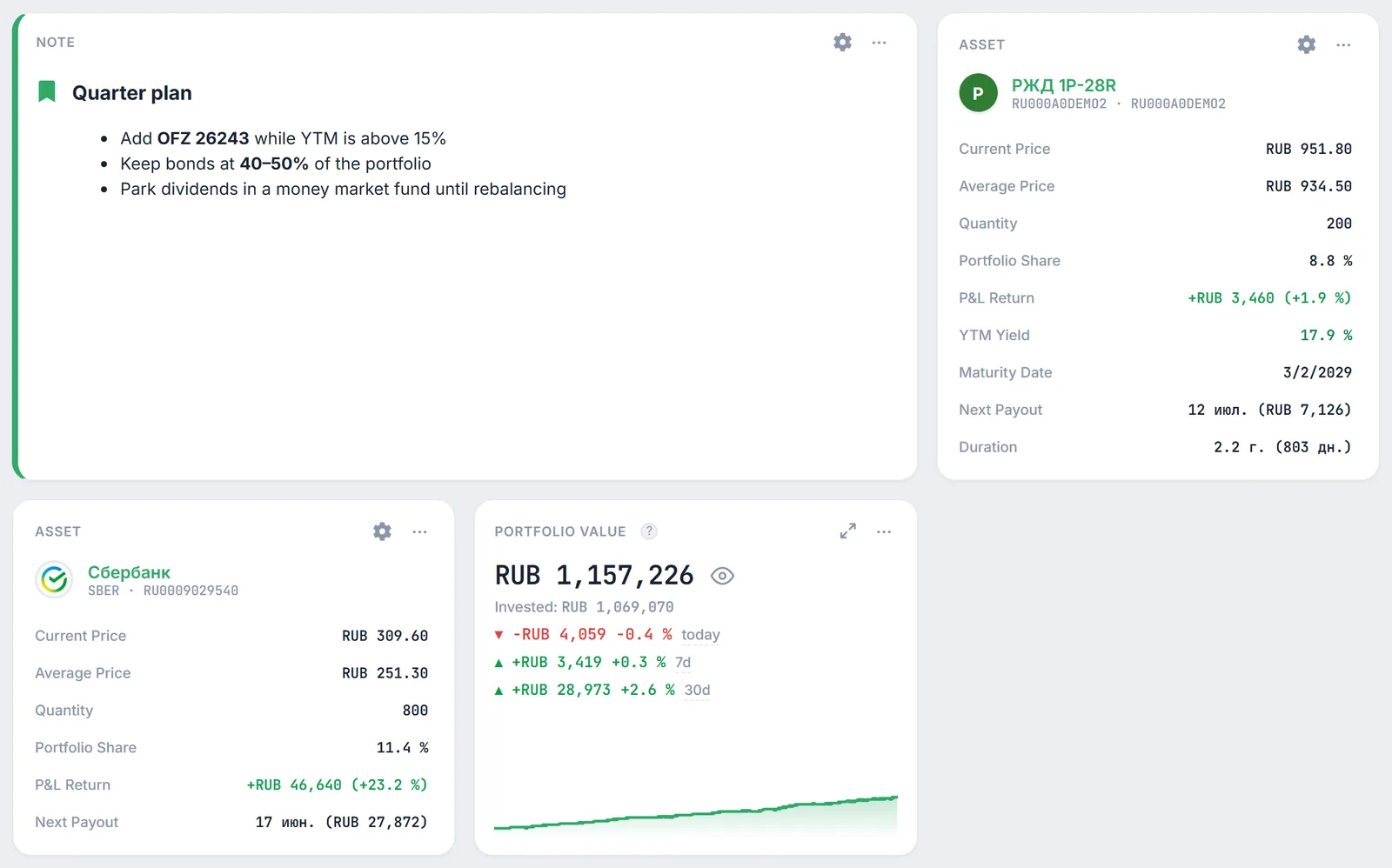1392x868 pixels.
Task: Click the green P logo of РЖД 1Р-28R
Action: tap(978, 93)
